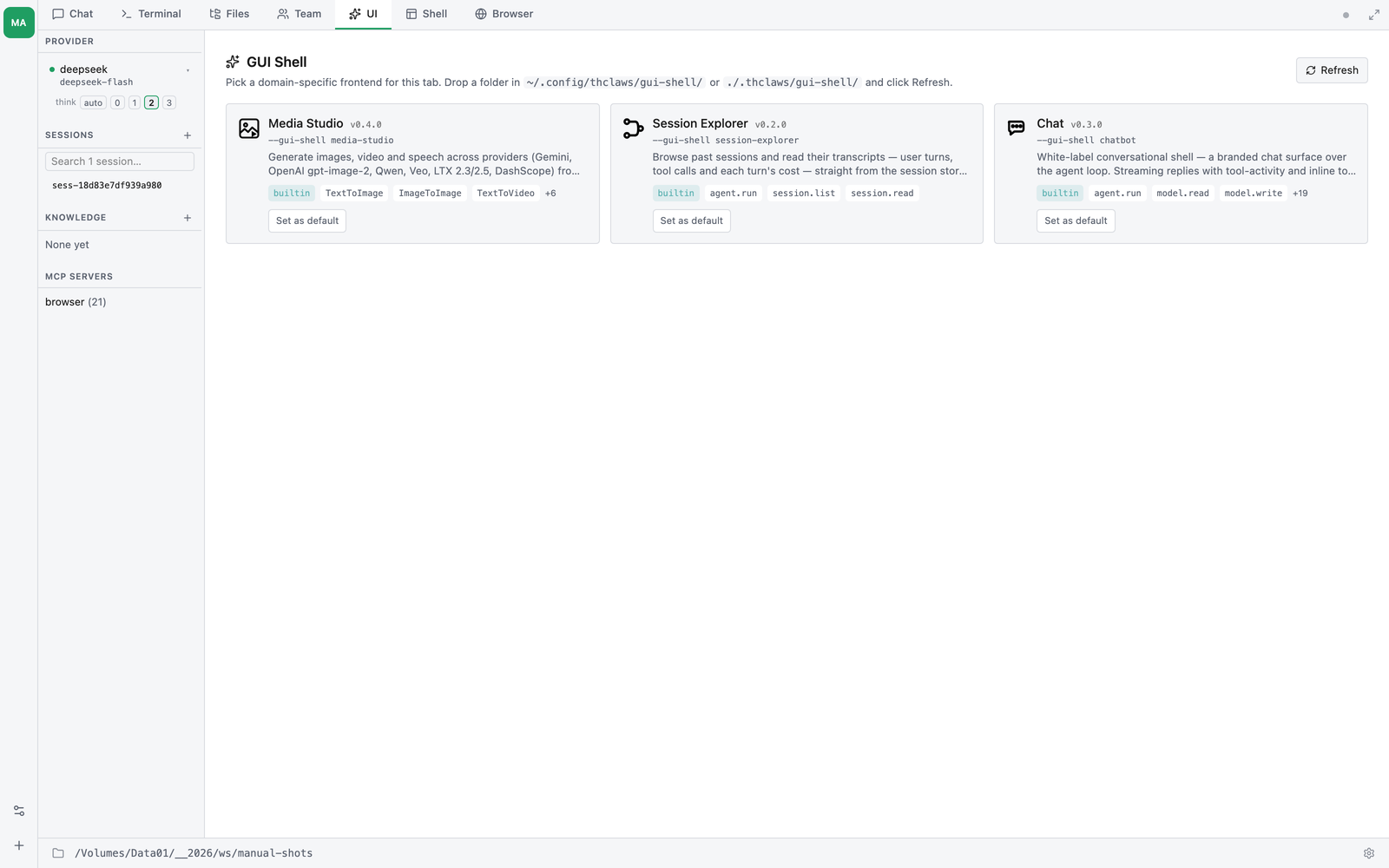Set think level to 1
Screen dimensions: 1389x868
click(135, 102)
